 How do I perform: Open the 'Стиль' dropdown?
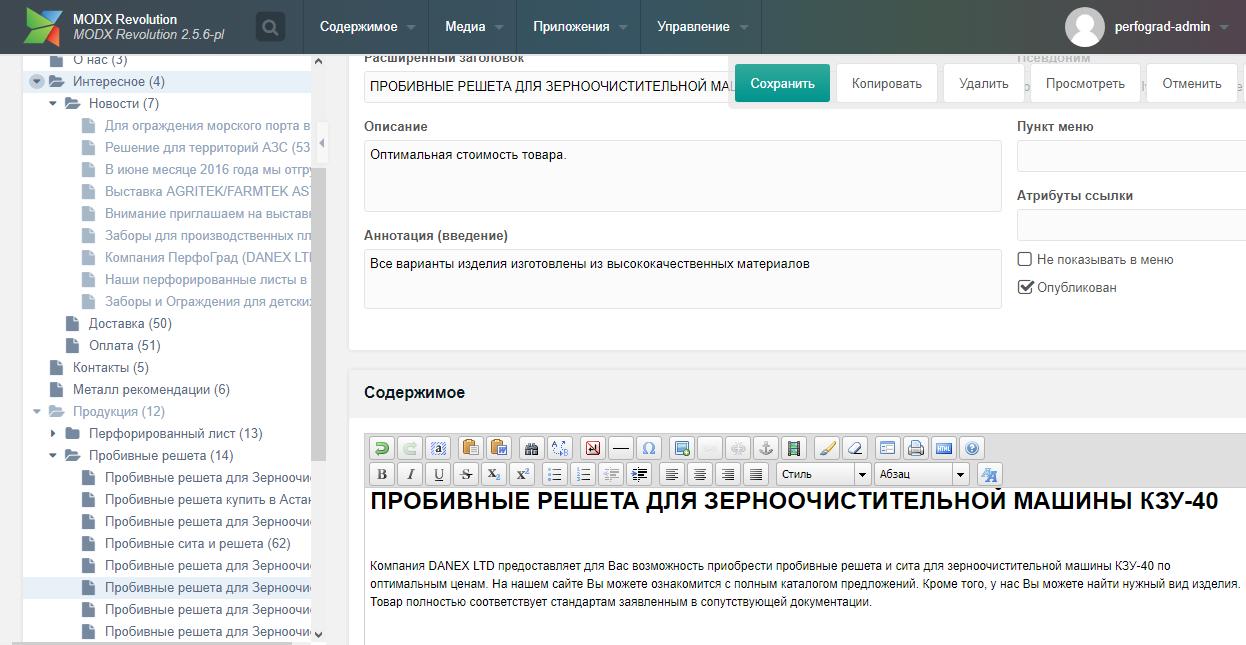pos(823,474)
